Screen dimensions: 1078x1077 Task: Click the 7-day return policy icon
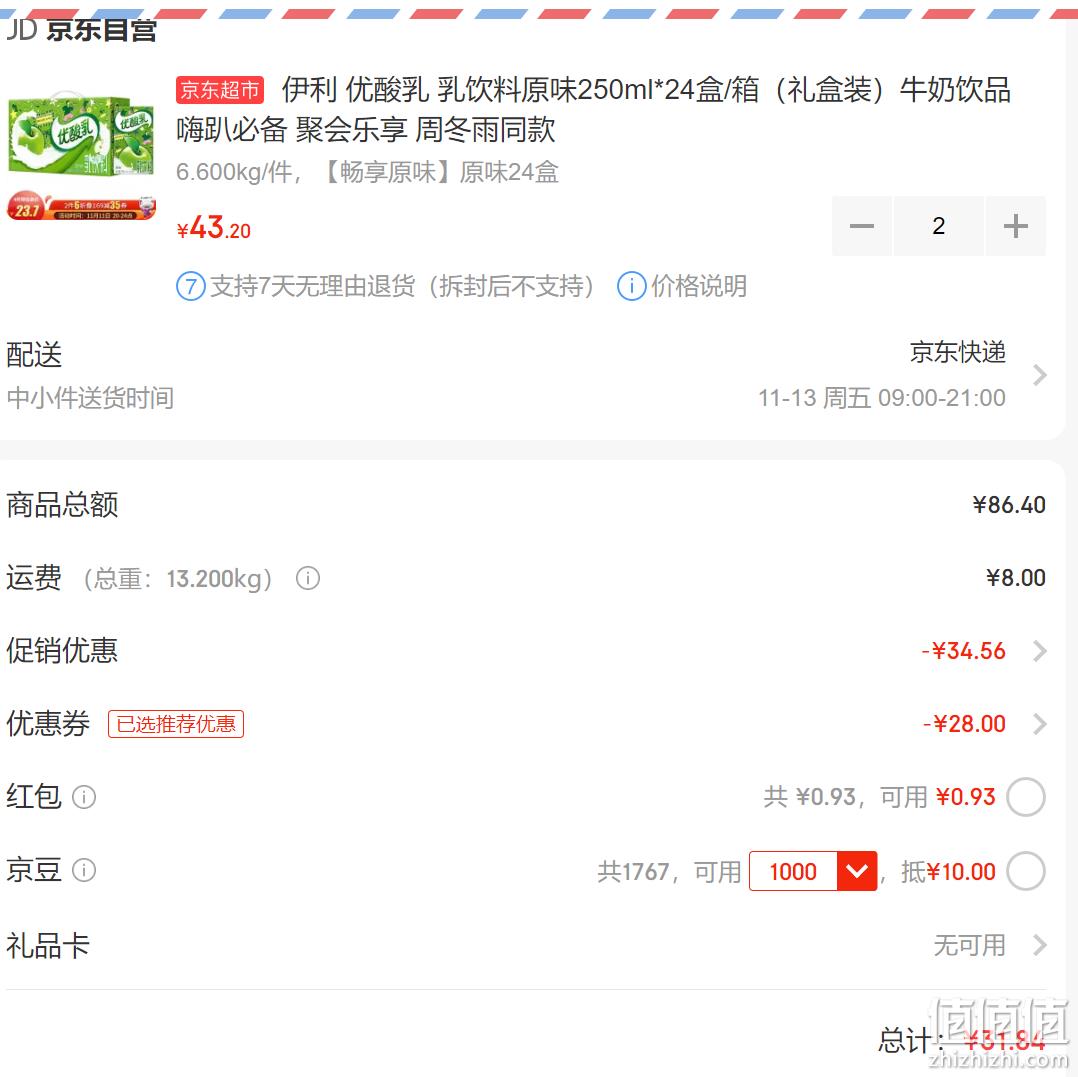[191, 287]
